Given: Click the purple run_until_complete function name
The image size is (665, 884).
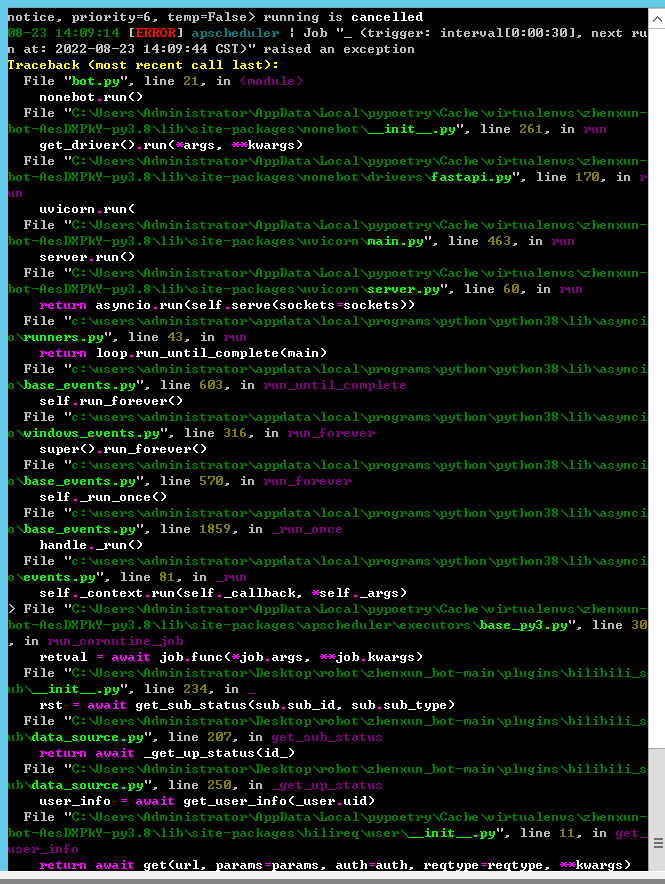Looking at the screenshot, I should [x=335, y=385].
